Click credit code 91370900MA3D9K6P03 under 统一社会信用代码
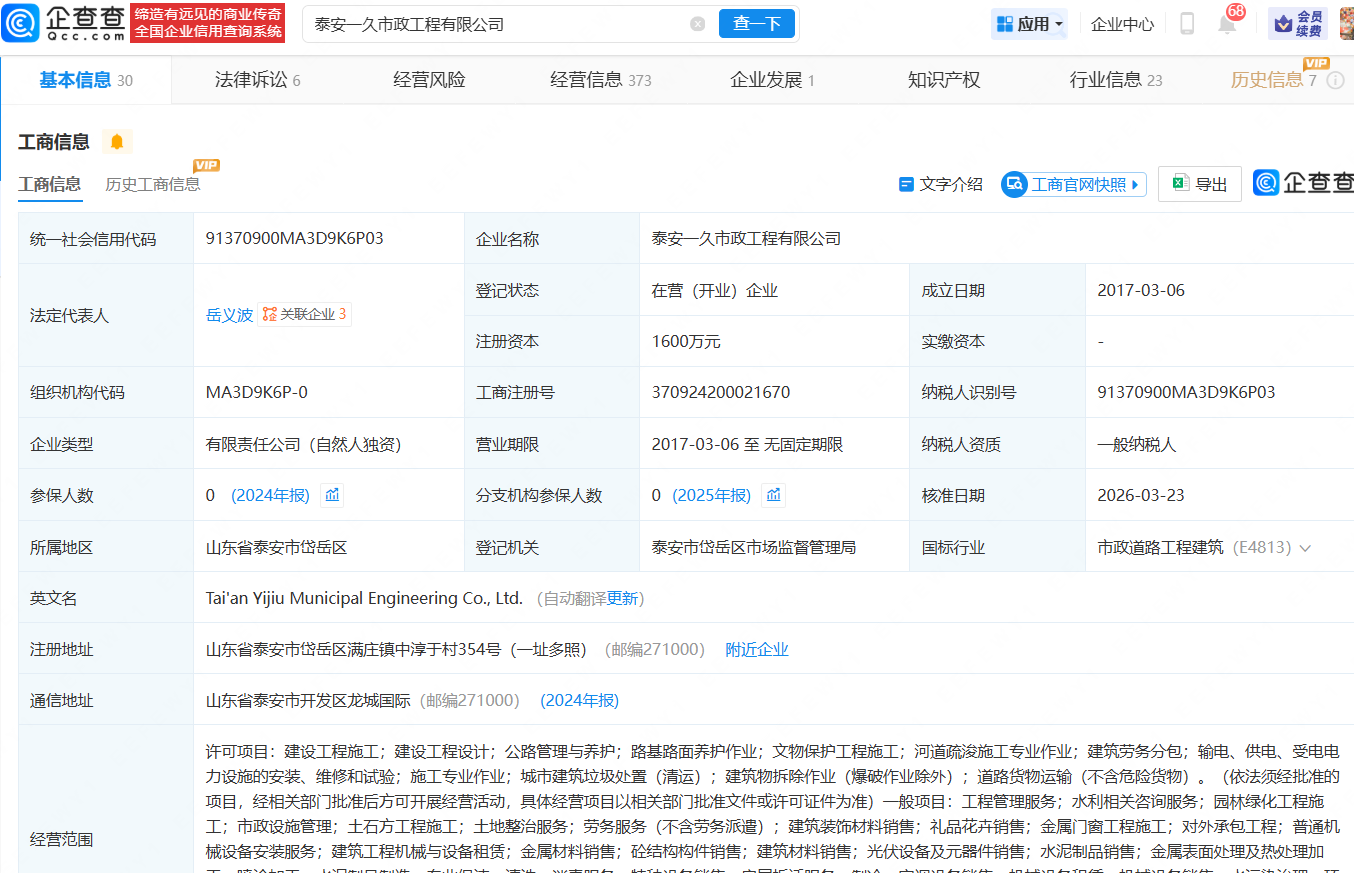The height and width of the screenshot is (873, 1354). click(295, 238)
